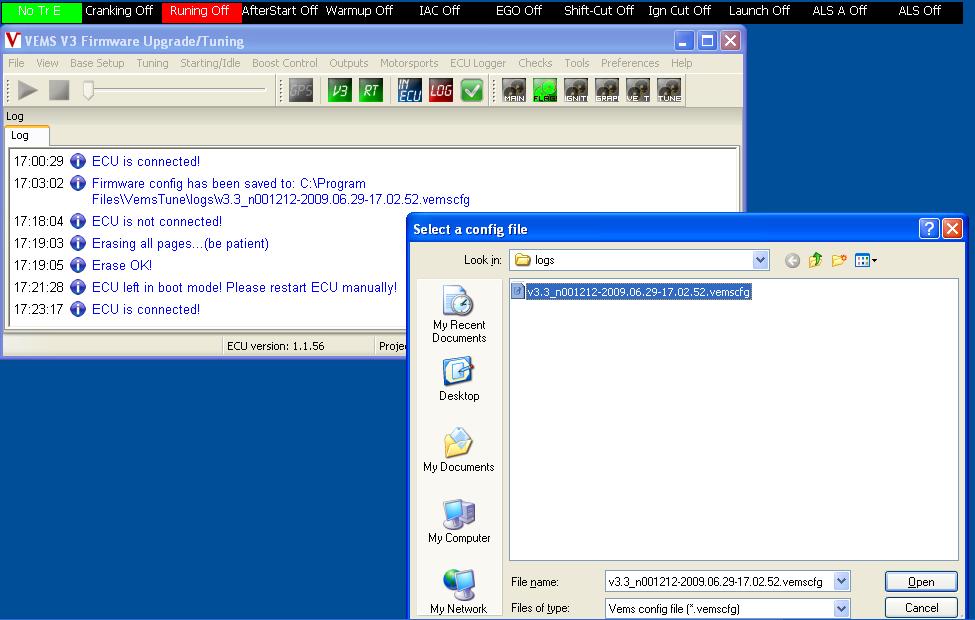Click the green V3 toolbar icon
Viewport: 975px width, 620px height.
pos(340,91)
